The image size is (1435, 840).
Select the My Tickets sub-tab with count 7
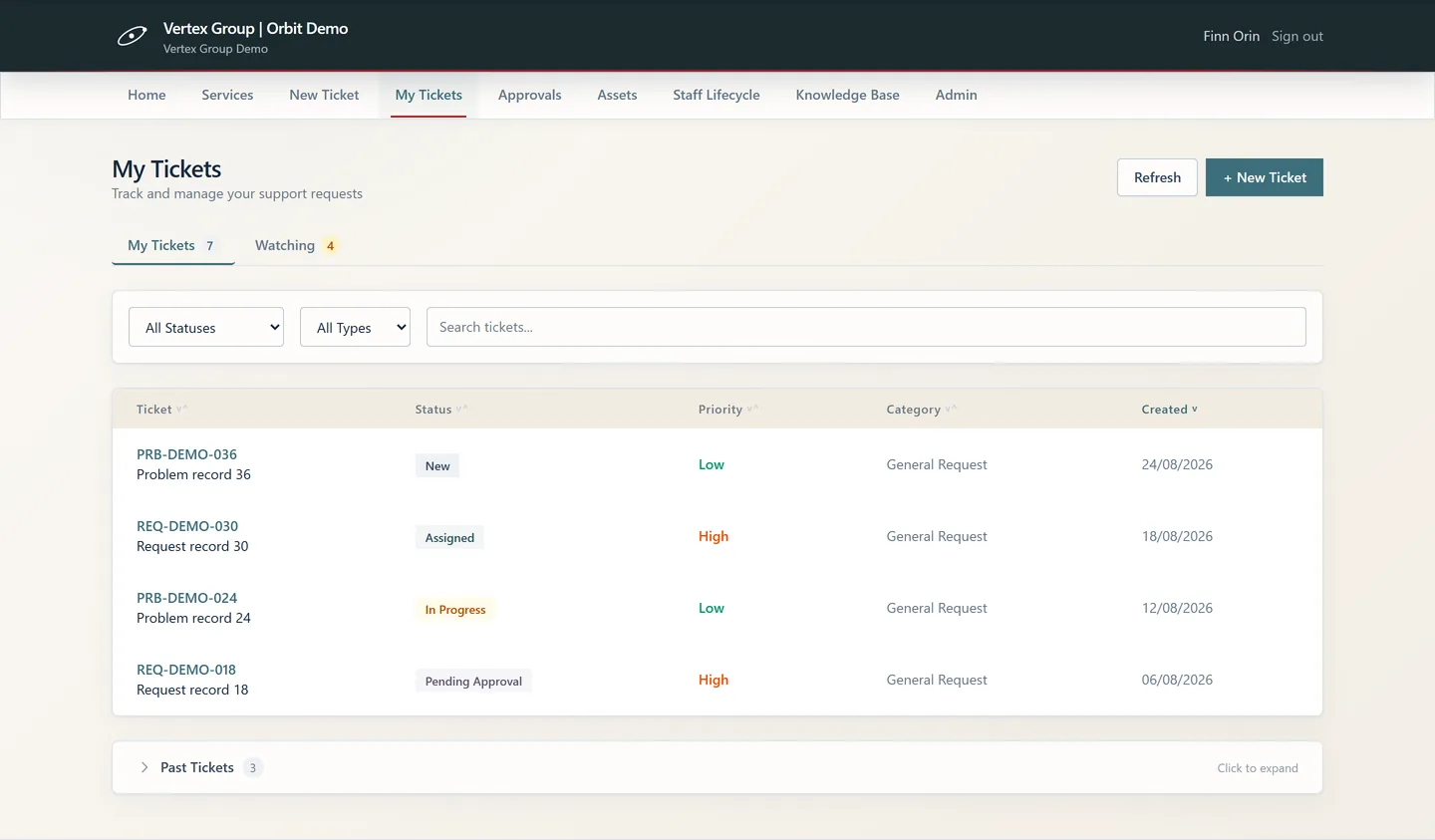tap(173, 245)
